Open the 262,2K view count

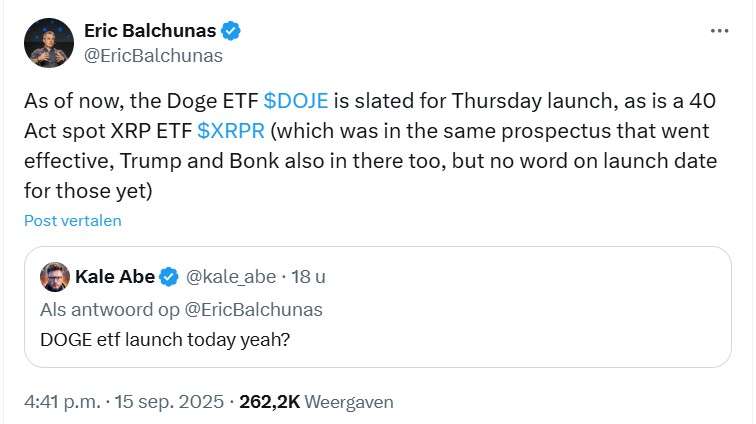tap(268, 402)
